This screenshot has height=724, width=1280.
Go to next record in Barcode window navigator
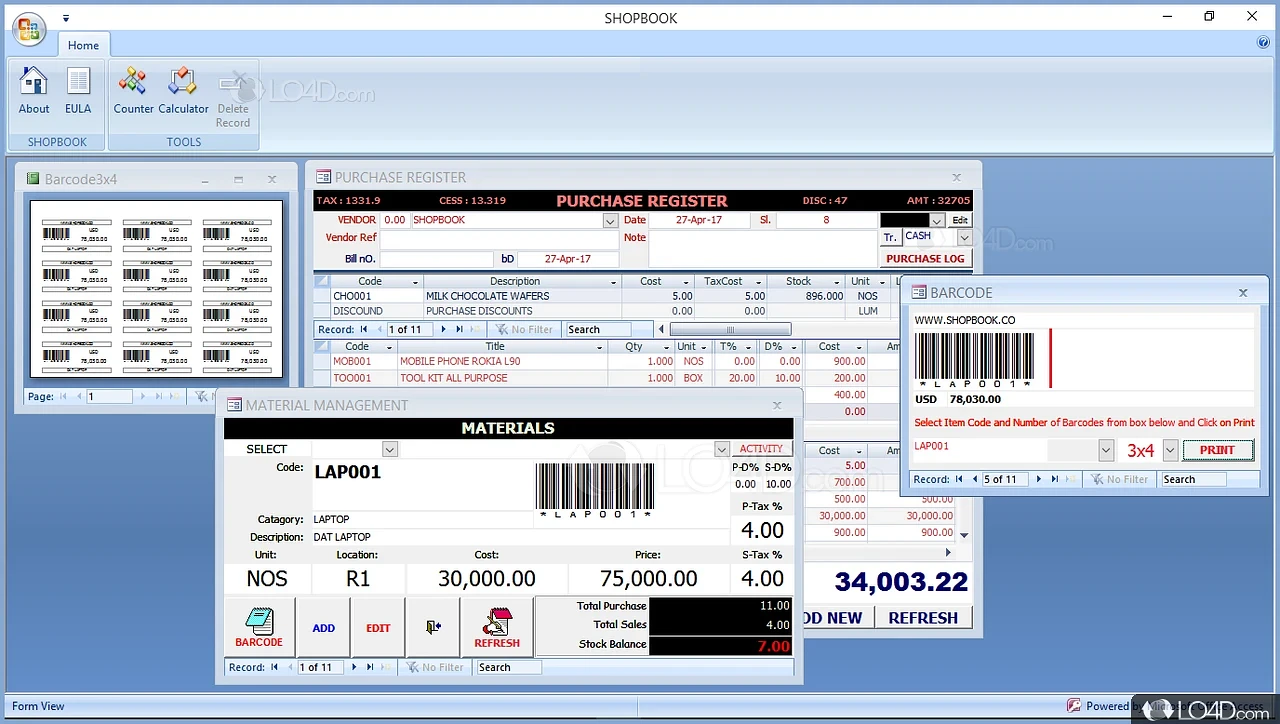click(x=1038, y=479)
